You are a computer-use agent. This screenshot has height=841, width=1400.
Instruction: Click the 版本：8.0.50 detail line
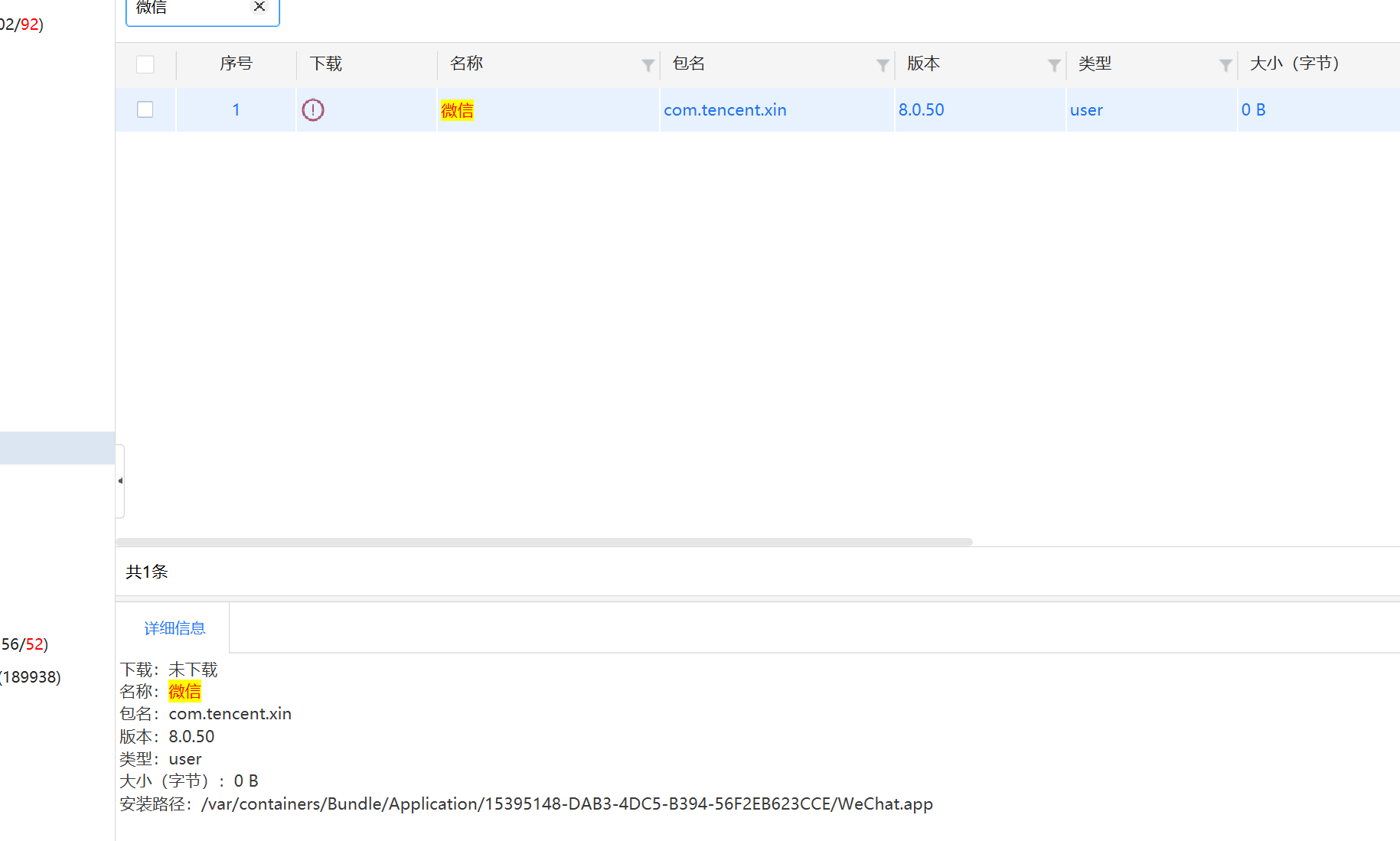tap(167, 736)
